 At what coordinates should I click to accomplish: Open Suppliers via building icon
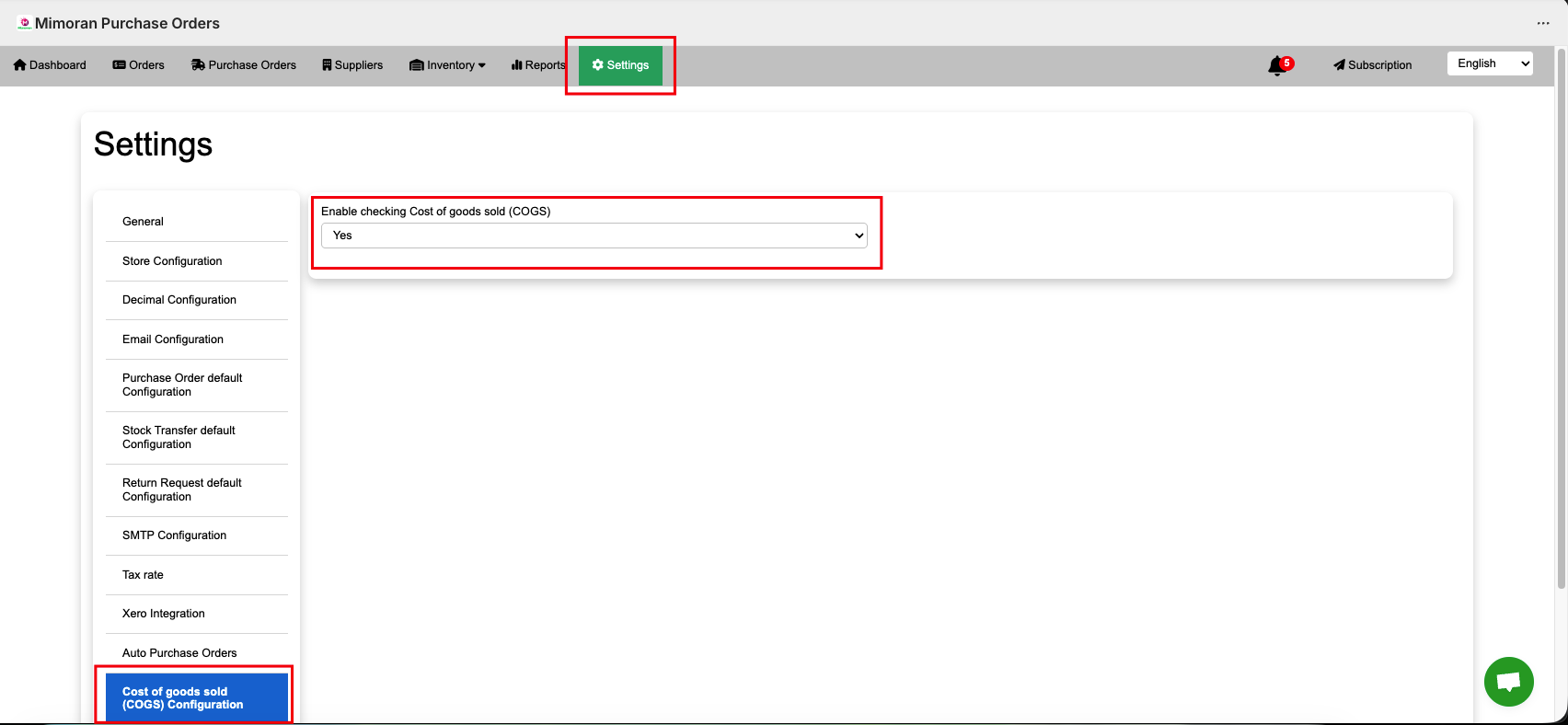tap(327, 65)
